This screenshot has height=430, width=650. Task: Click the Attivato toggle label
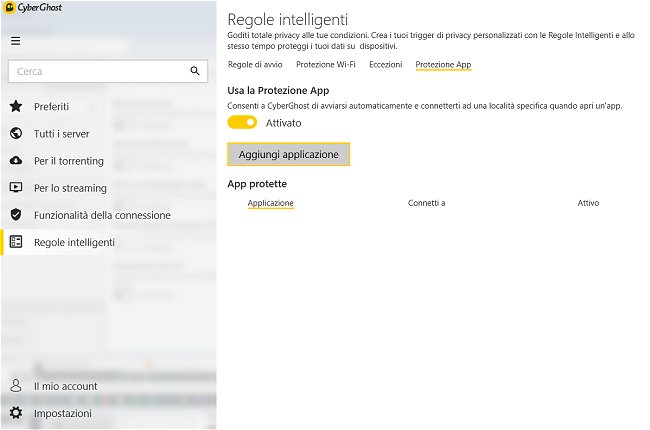284,123
